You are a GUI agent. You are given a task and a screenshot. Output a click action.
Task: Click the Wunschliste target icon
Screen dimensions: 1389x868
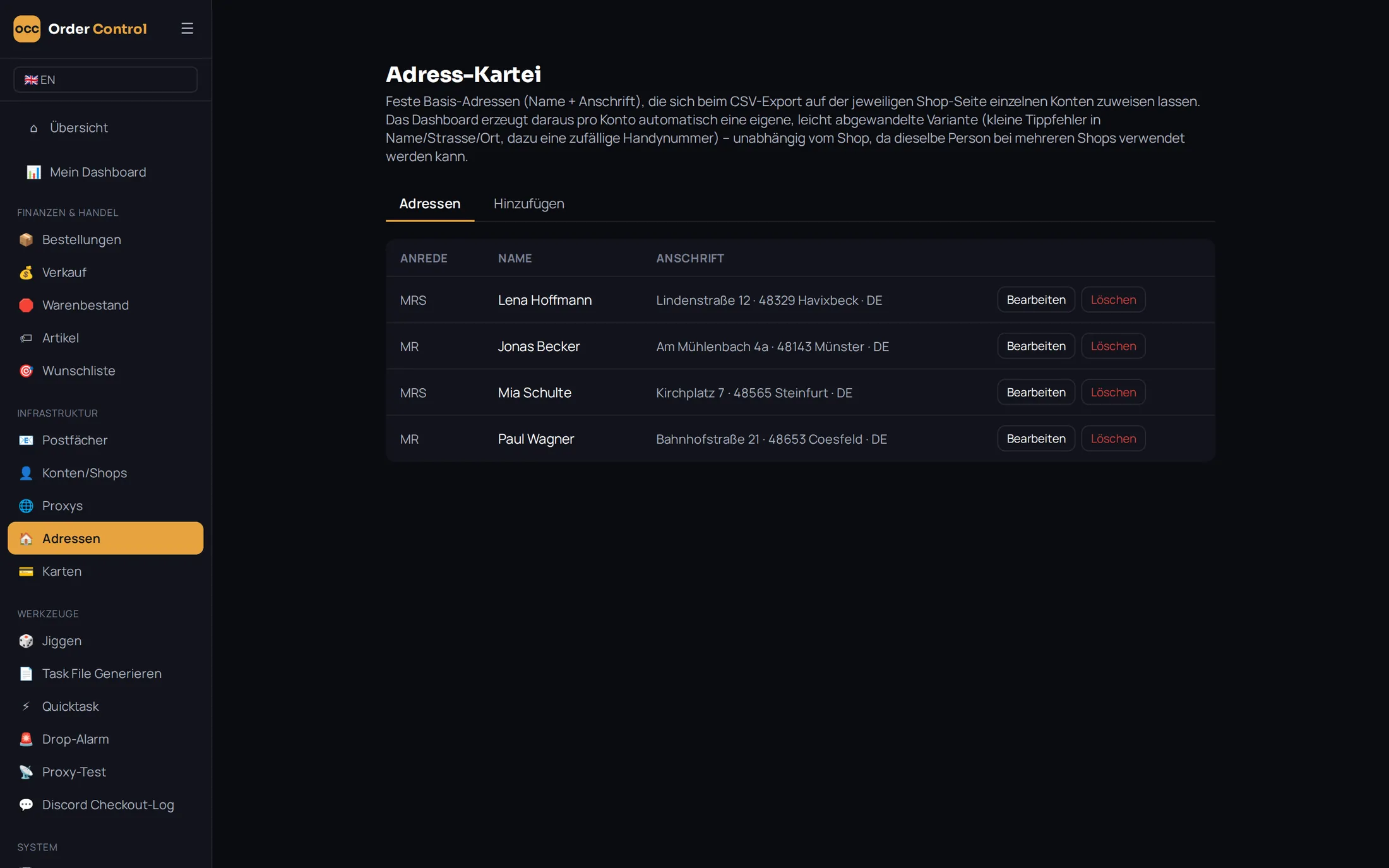click(26, 371)
